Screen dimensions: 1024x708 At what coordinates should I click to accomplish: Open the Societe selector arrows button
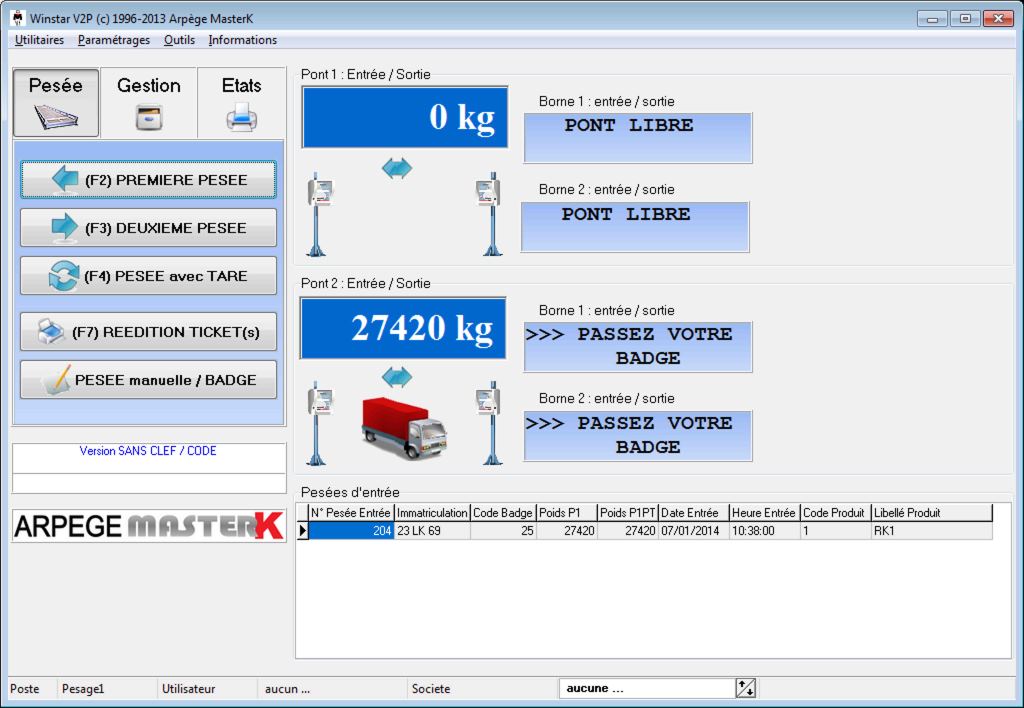click(745, 688)
